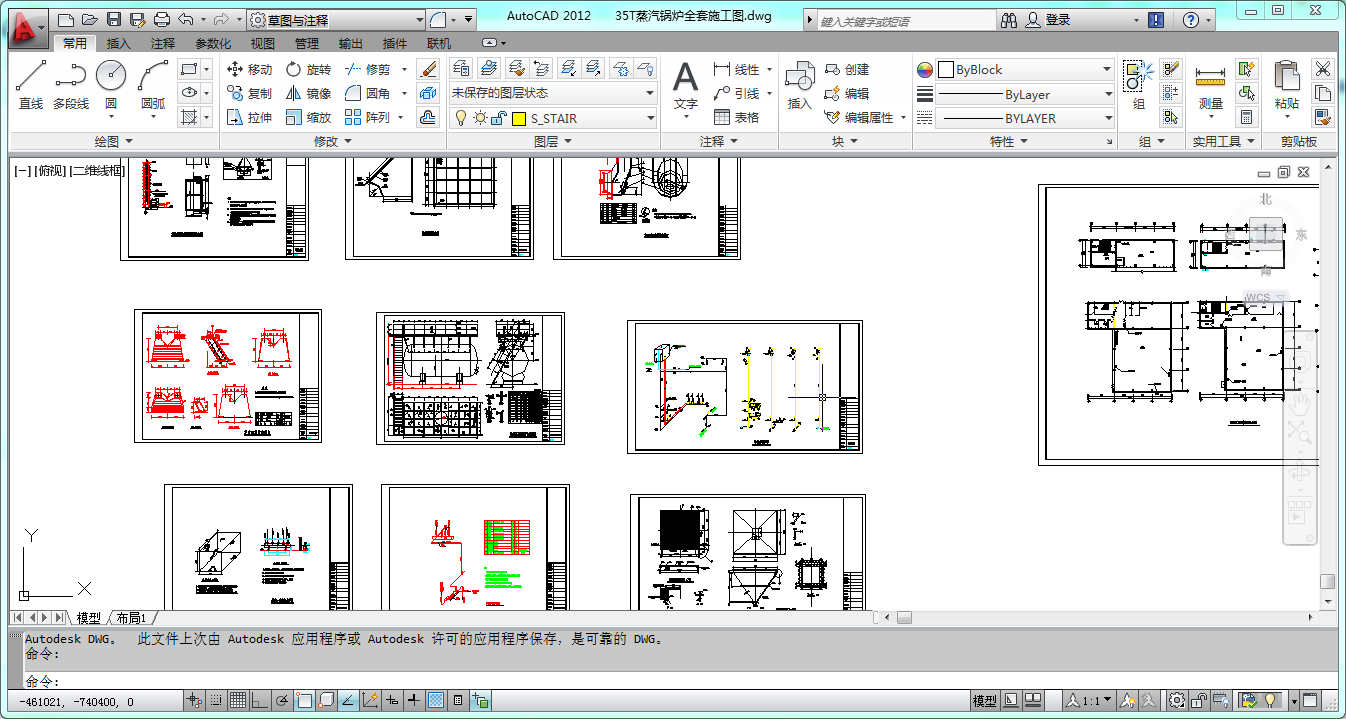Click the 复制 (Copy) tool
1346x719 pixels.
pos(250,93)
